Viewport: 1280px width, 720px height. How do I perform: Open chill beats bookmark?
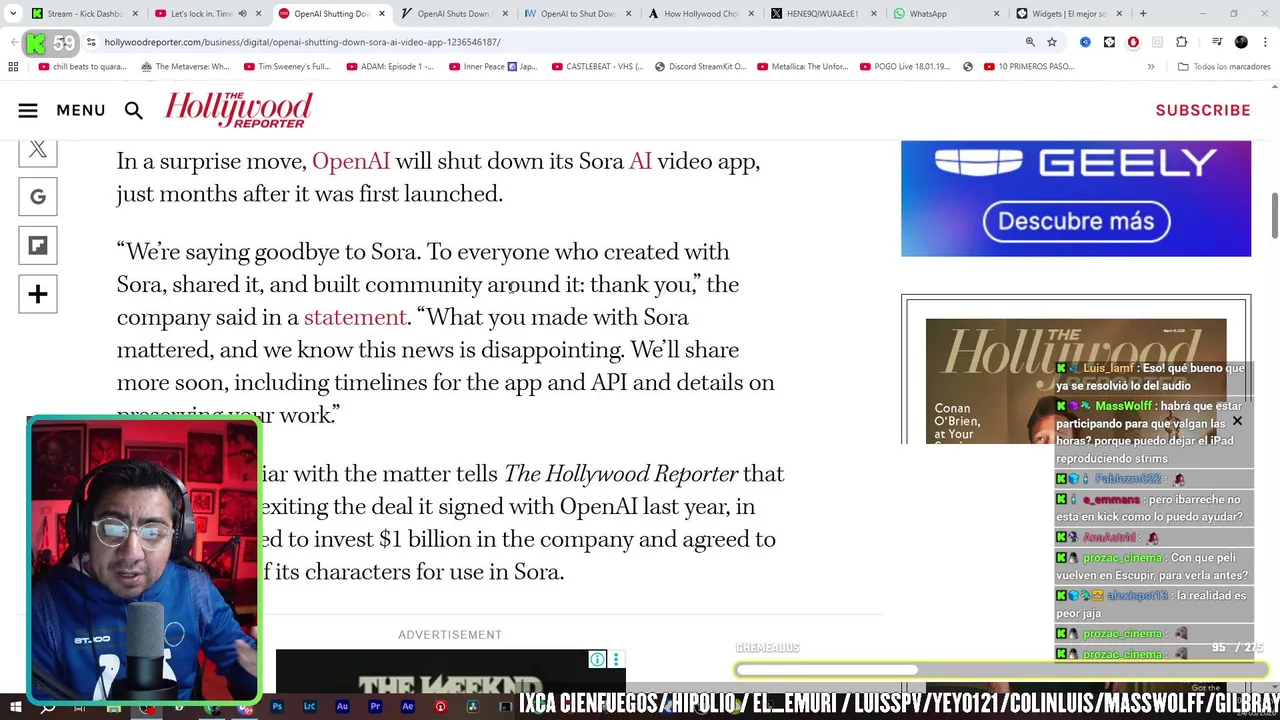[83, 67]
